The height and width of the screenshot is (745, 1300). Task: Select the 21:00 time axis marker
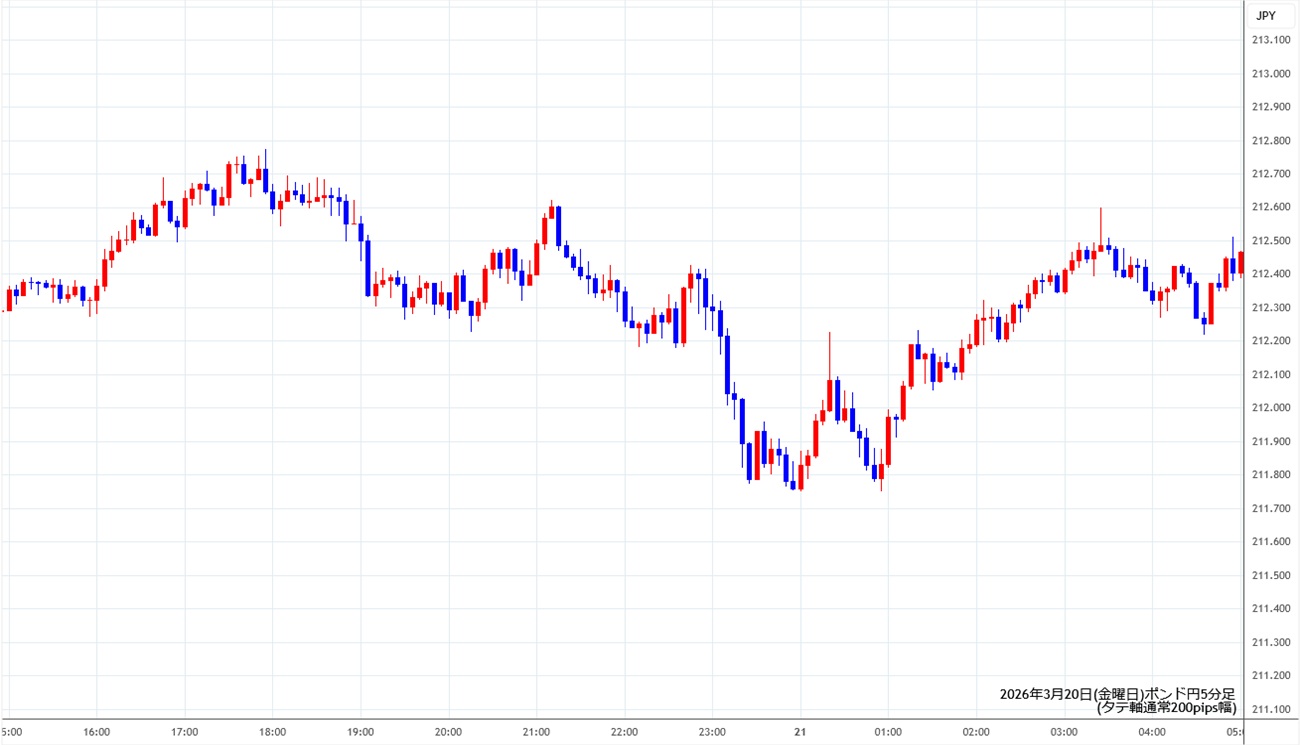pyautogui.click(x=537, y=731)
